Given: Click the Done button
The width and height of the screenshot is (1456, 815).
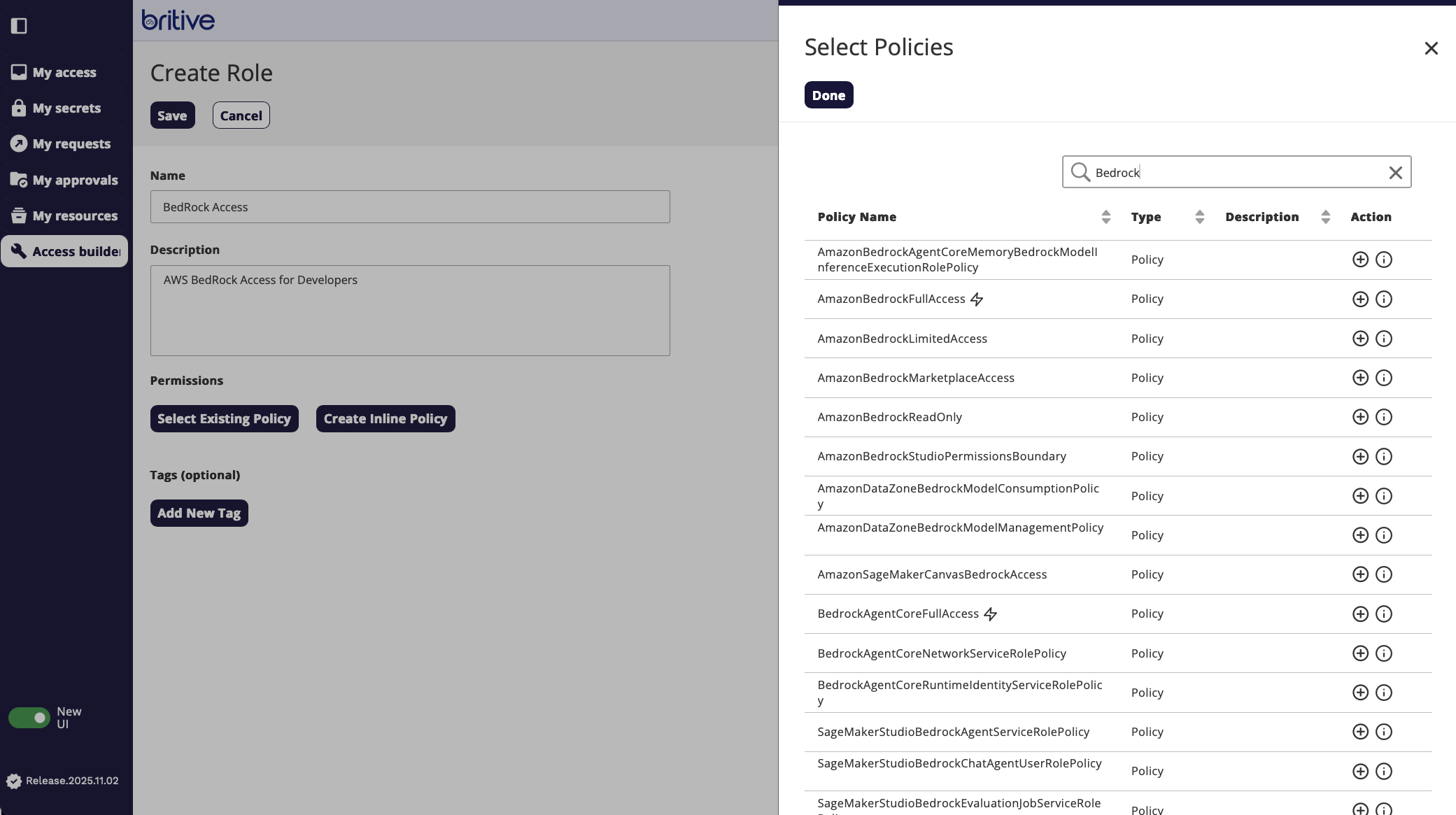Looking at the screenshot, I should coord(828,95).
